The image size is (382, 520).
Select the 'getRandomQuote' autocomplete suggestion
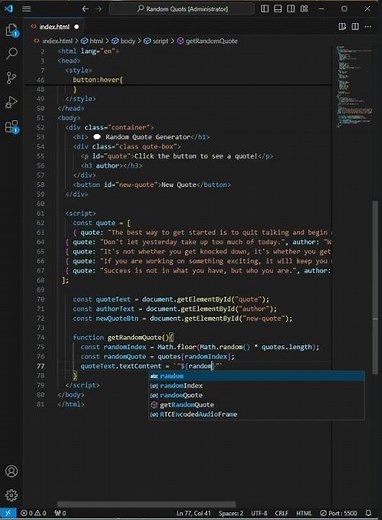(x=256, y=405)
